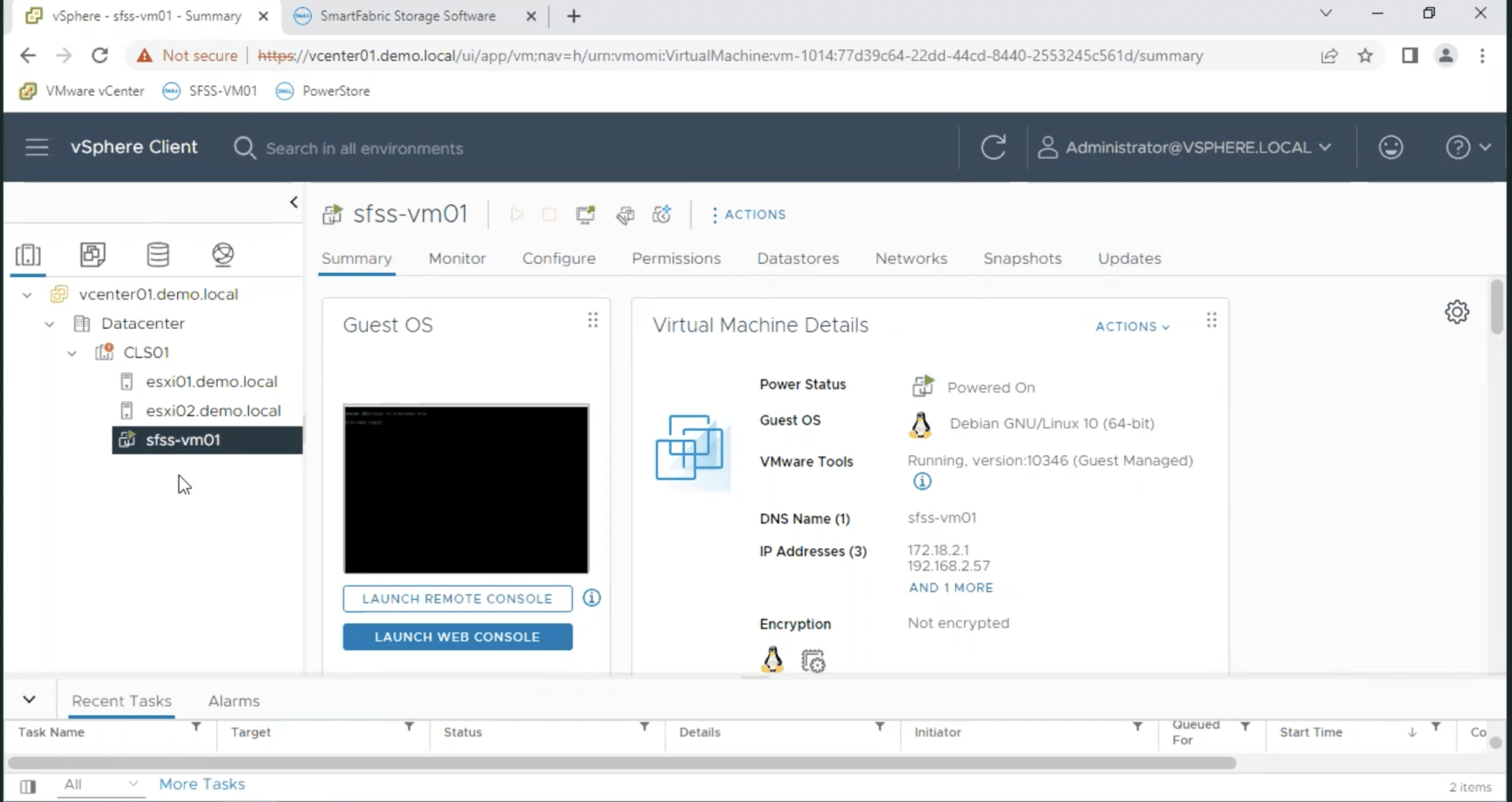1512x802 pixels.
Task: Open the vSphere Client hamburger menu
Action: click(x=37, y=147)
